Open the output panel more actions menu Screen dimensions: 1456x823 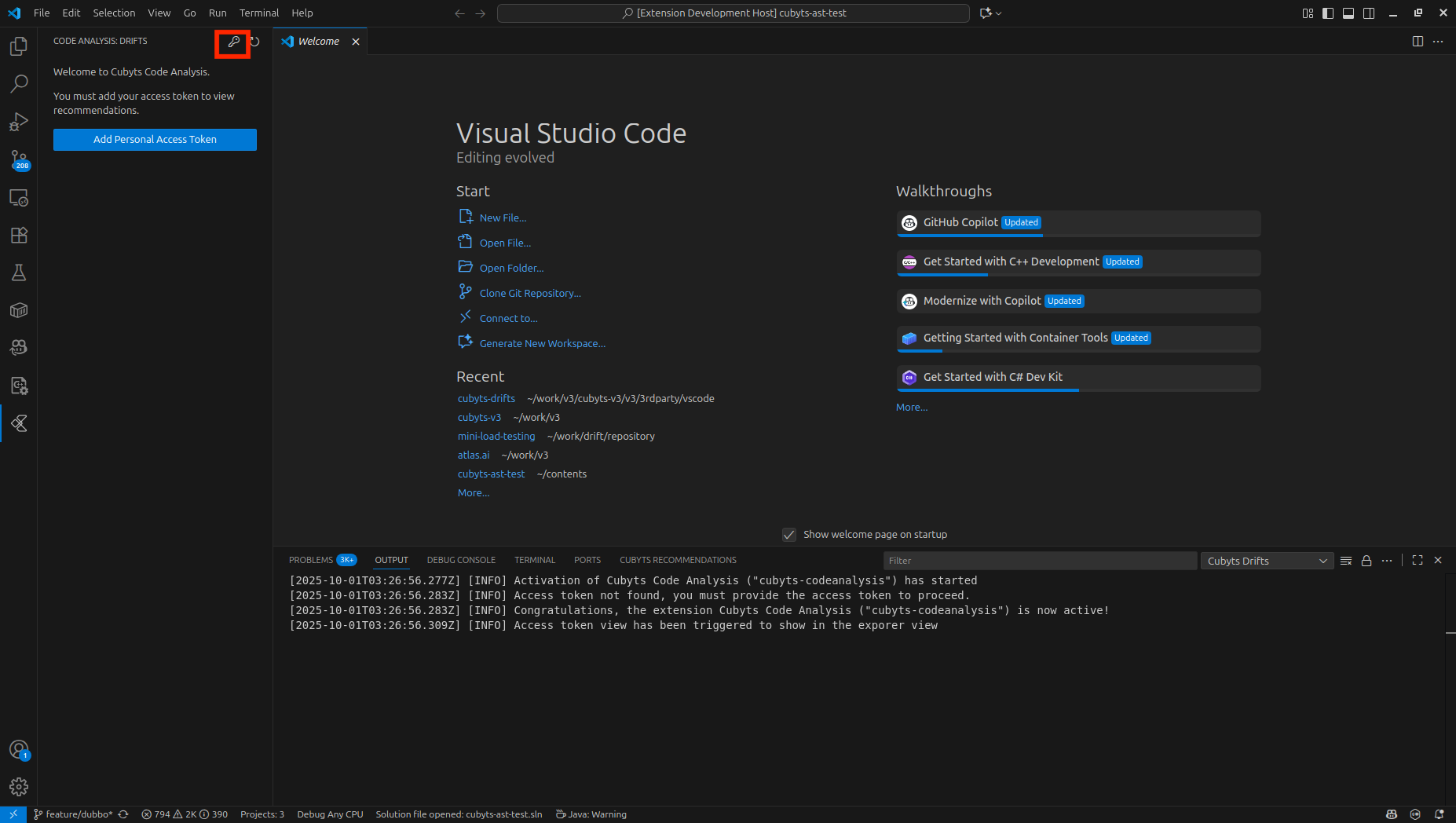tap(1387, 561)
